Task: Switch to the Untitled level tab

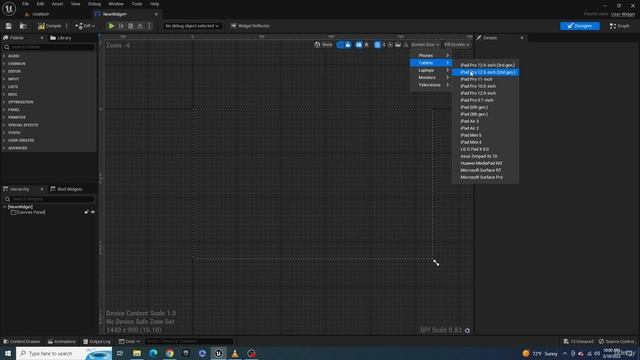Action: point(38,14)
